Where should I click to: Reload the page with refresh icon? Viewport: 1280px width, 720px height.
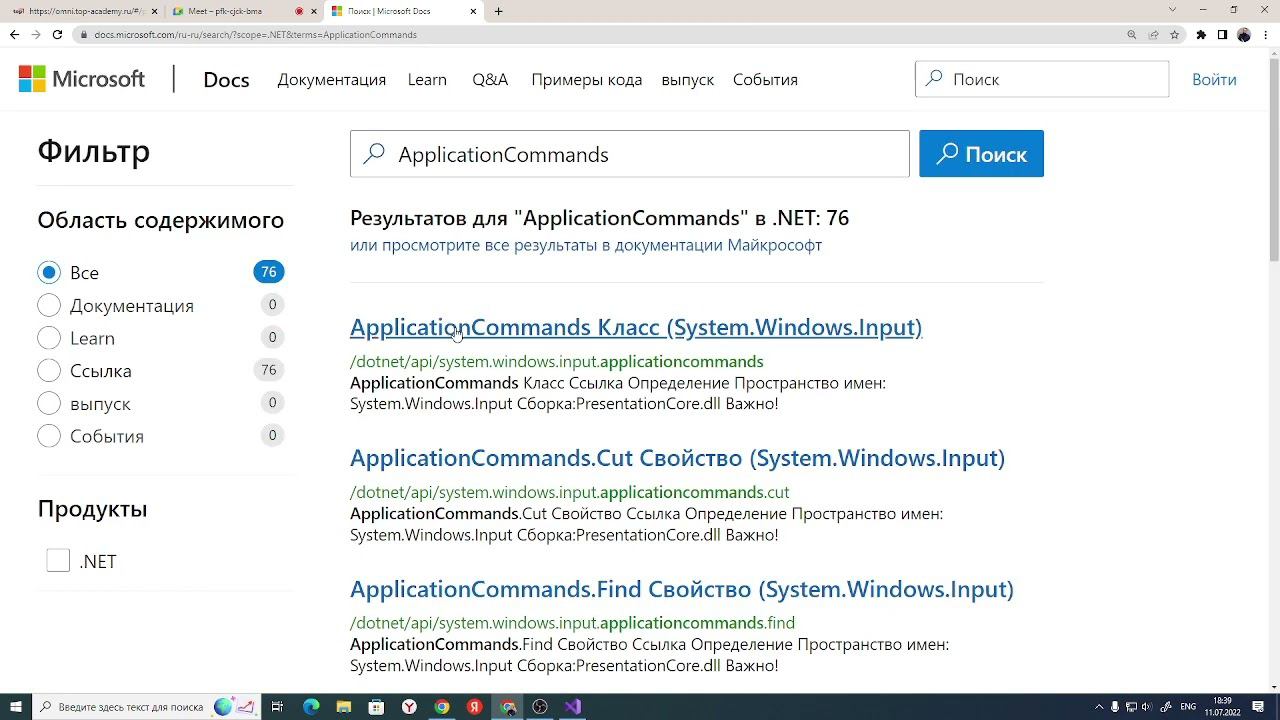pyautogui.click(x=57, y=34)
